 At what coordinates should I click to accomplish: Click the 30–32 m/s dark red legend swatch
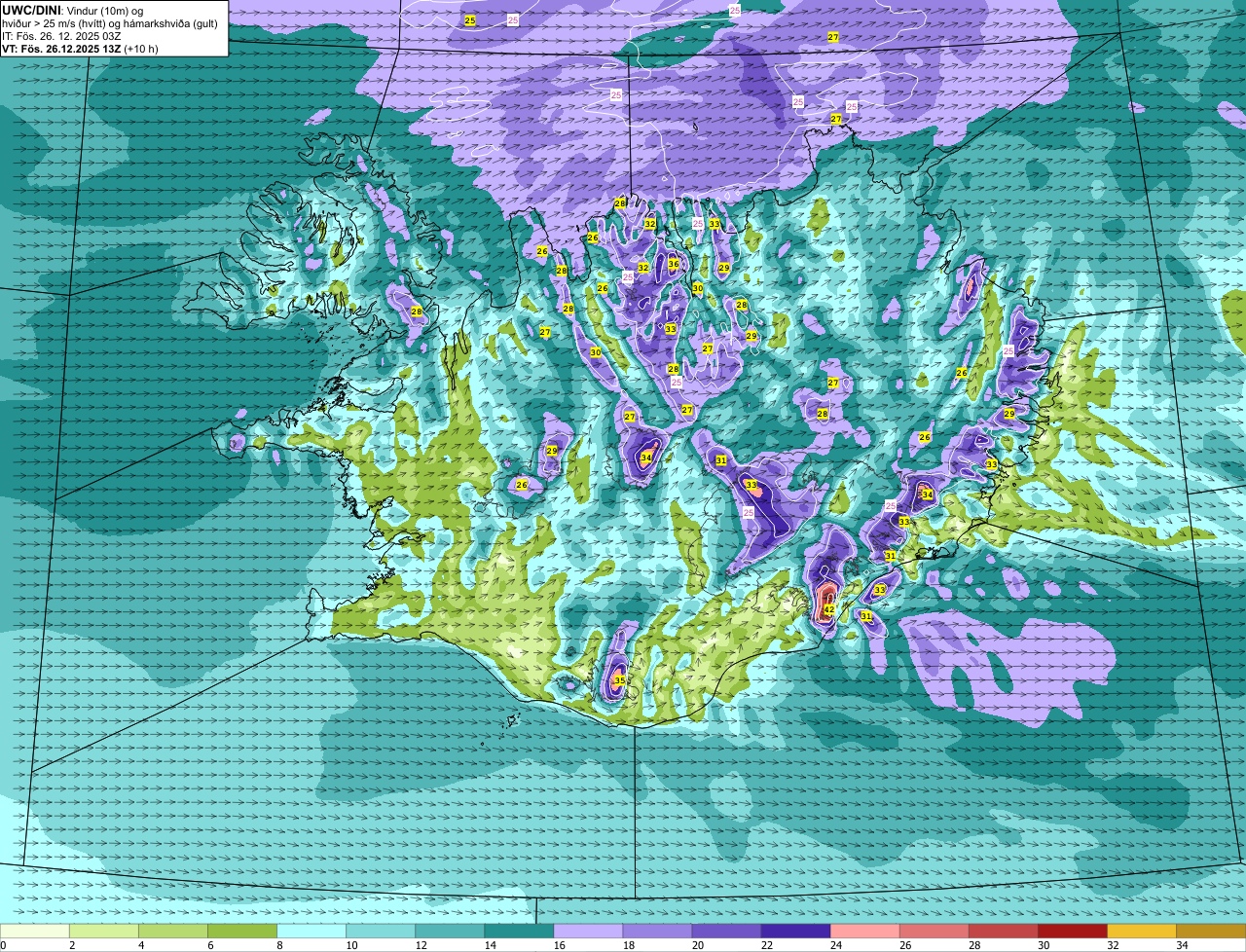[1073, 932]
